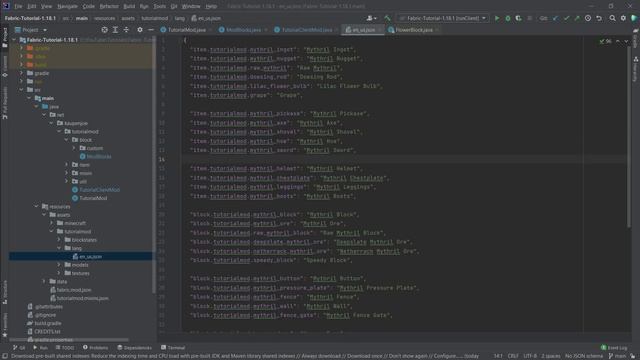640x360 pixels.
Task: Open the Navigate menu
Action: 67,7
